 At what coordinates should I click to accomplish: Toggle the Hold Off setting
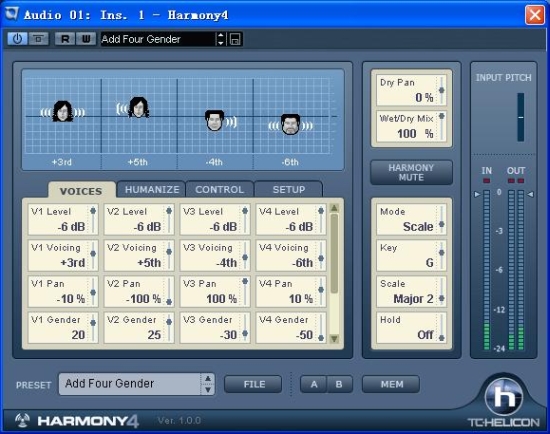(x=411, y=328)
